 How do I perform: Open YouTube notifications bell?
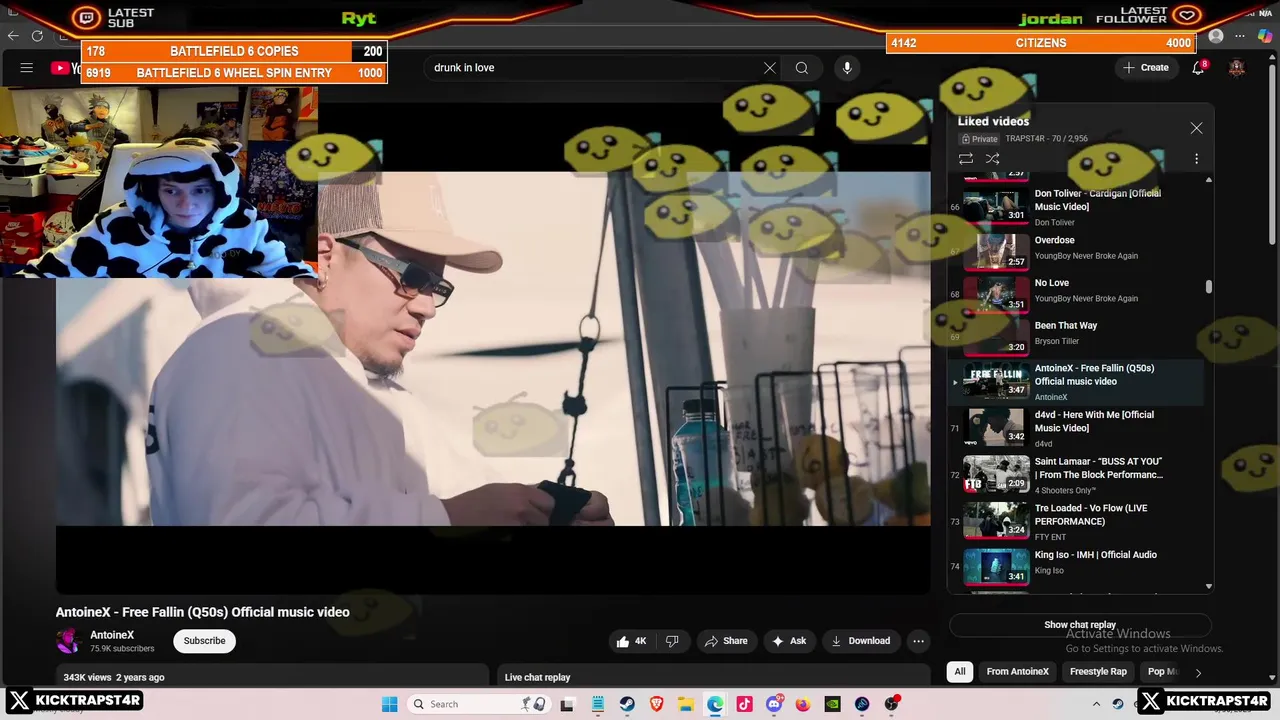[x=1198, y=68]
